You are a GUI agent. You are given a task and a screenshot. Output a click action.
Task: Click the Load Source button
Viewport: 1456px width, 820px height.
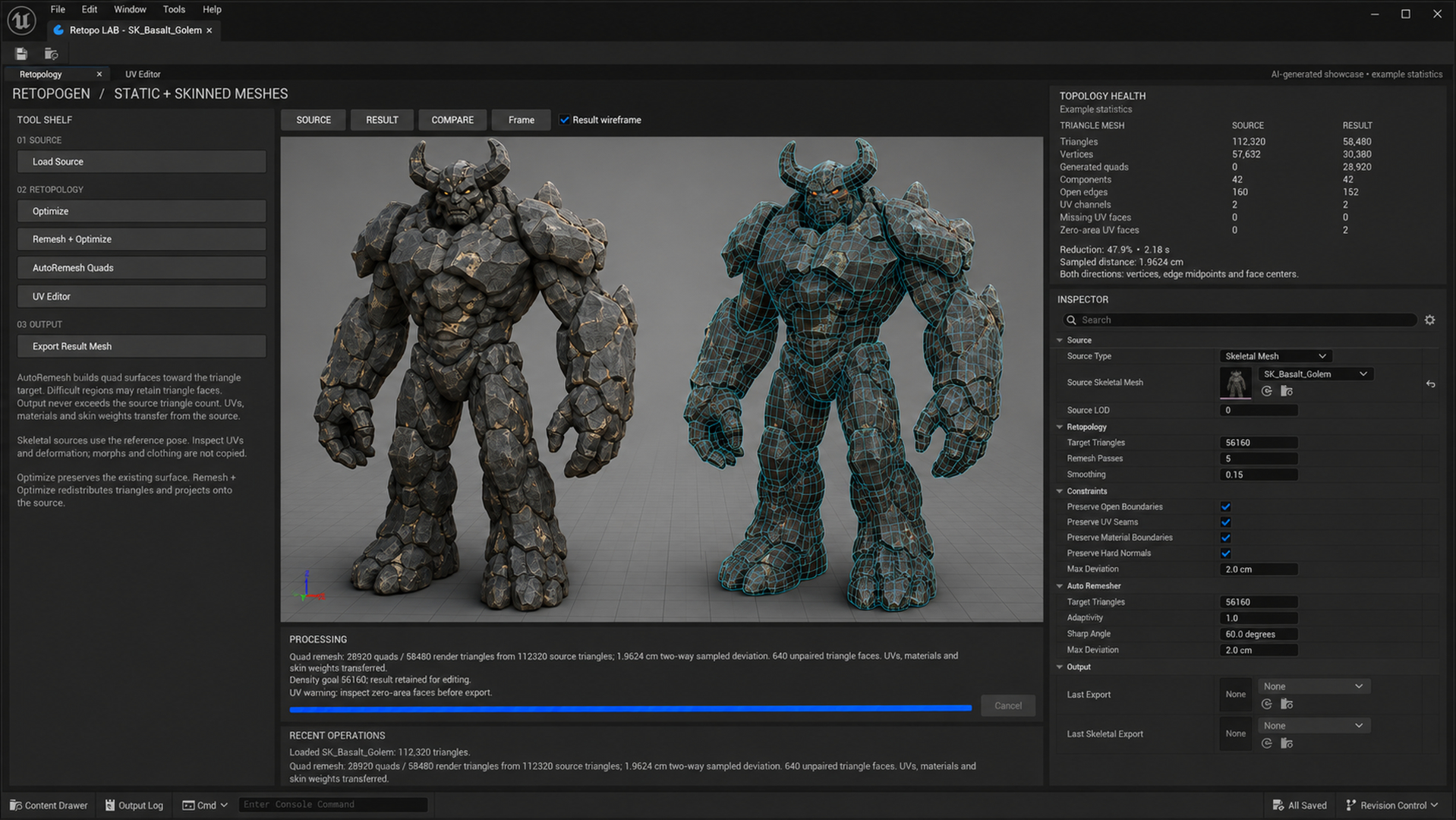pyautogui.click(x=141, y=162)
